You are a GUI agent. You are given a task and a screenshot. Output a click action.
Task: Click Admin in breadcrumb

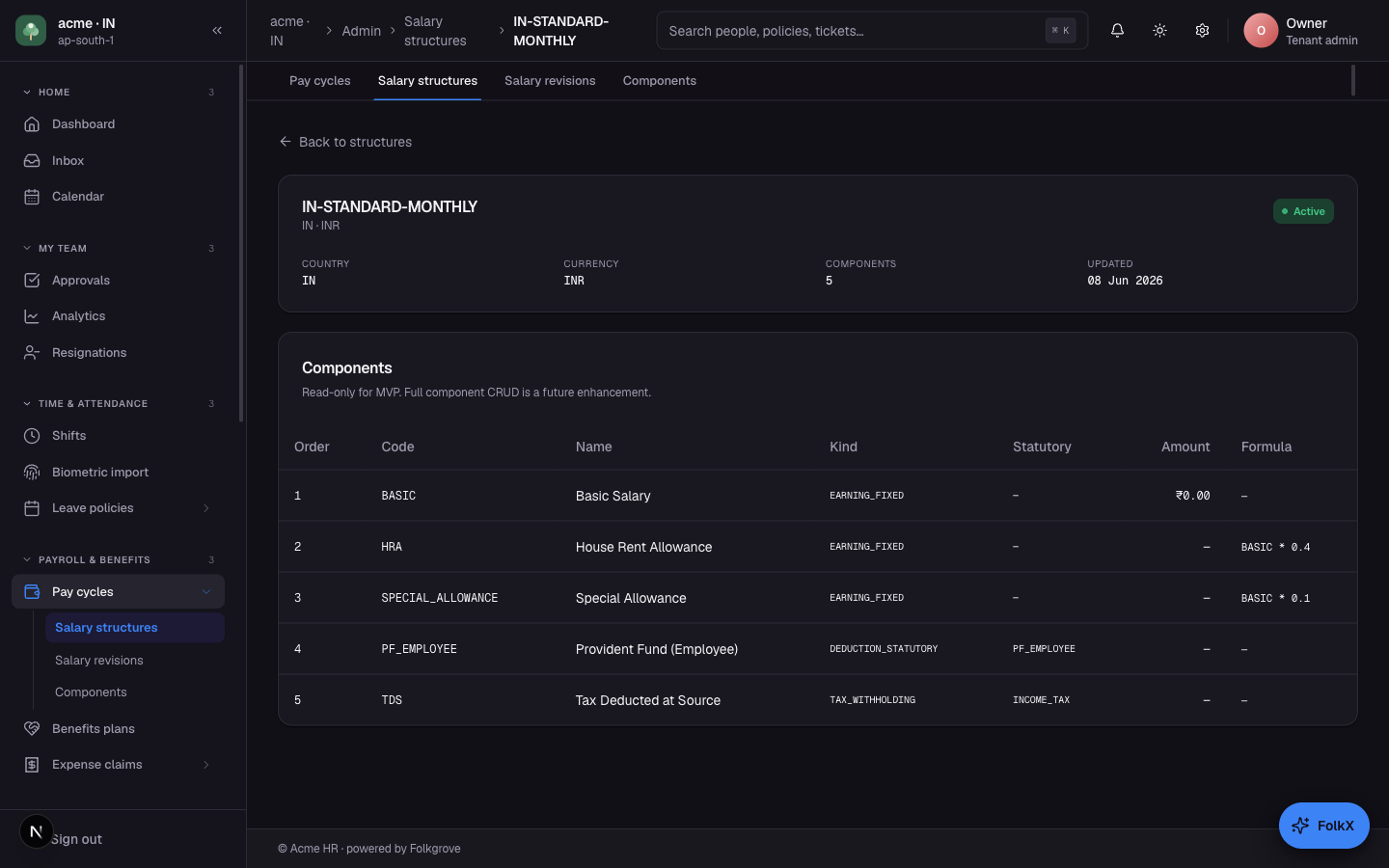[x=362, y=31]
